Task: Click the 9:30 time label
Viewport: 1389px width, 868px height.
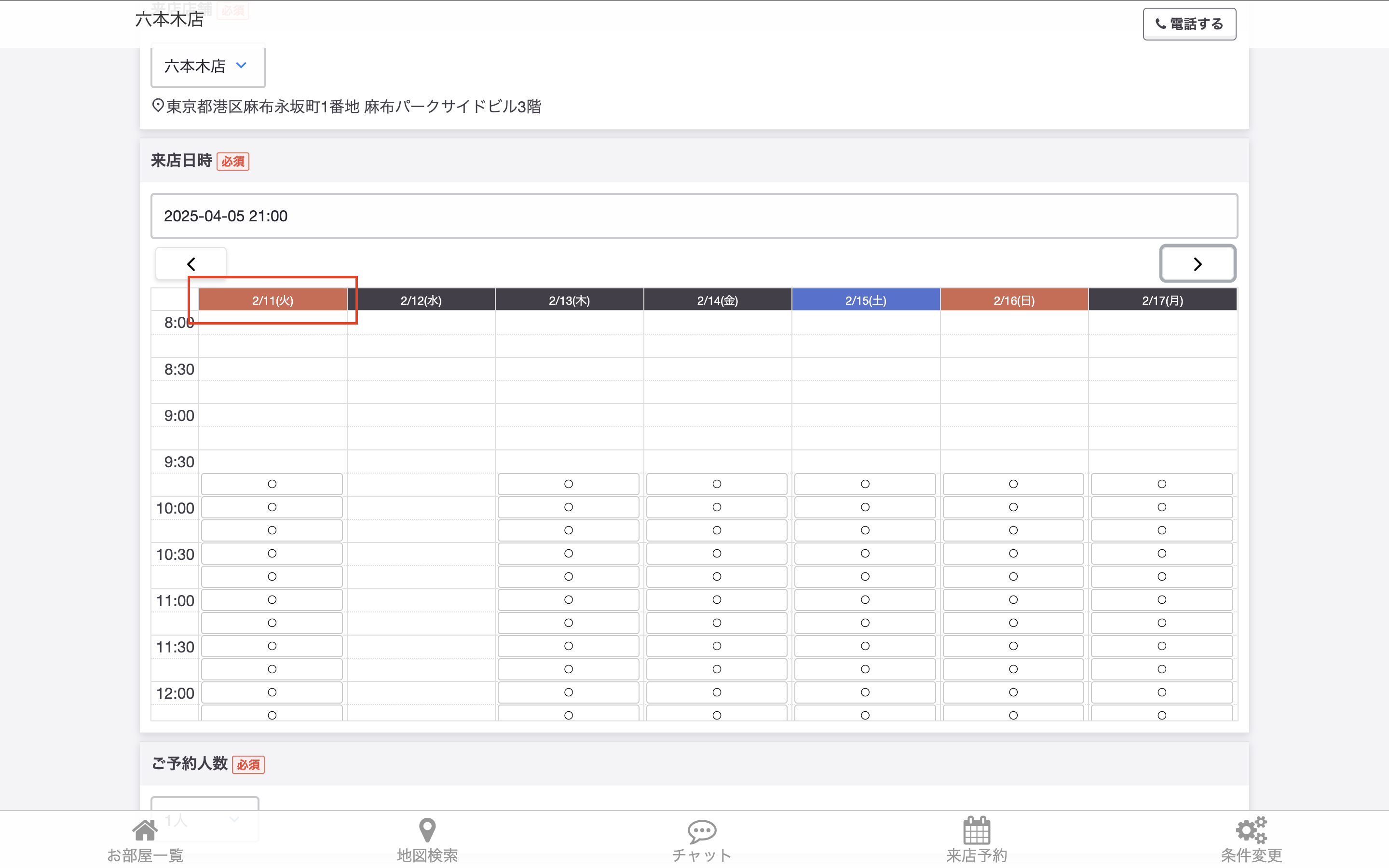Action: tap(179, 462)
